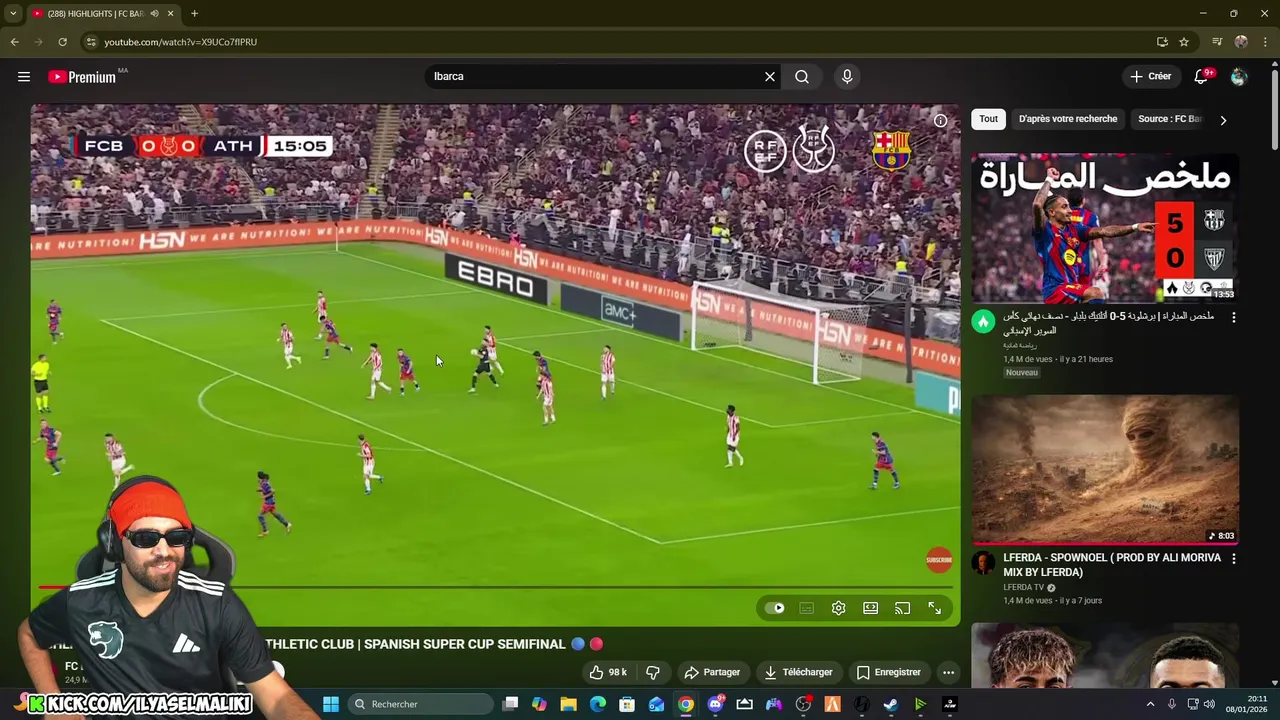
Task: Enter full screen mode
Action: pos(935,608)
